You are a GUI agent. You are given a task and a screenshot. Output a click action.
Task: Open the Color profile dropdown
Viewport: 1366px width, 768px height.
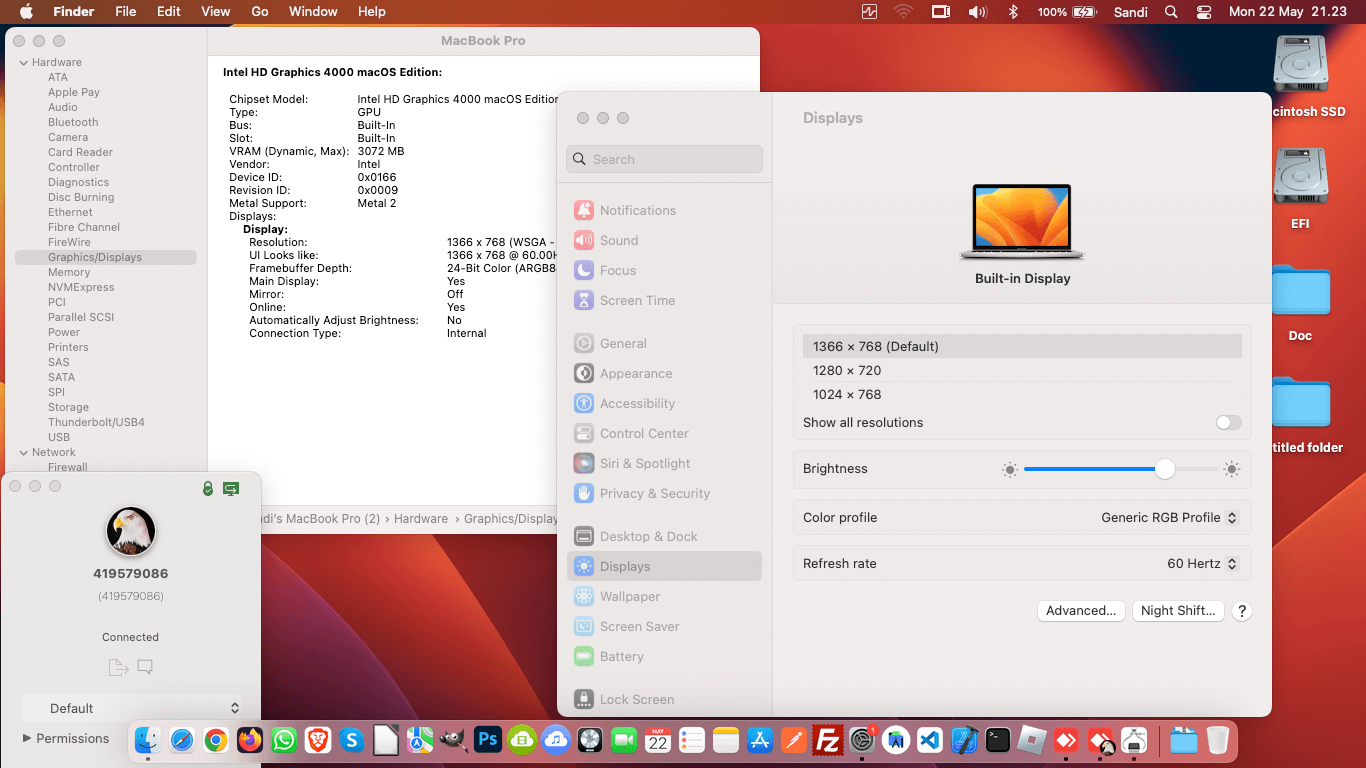[x=1169, y=518]
